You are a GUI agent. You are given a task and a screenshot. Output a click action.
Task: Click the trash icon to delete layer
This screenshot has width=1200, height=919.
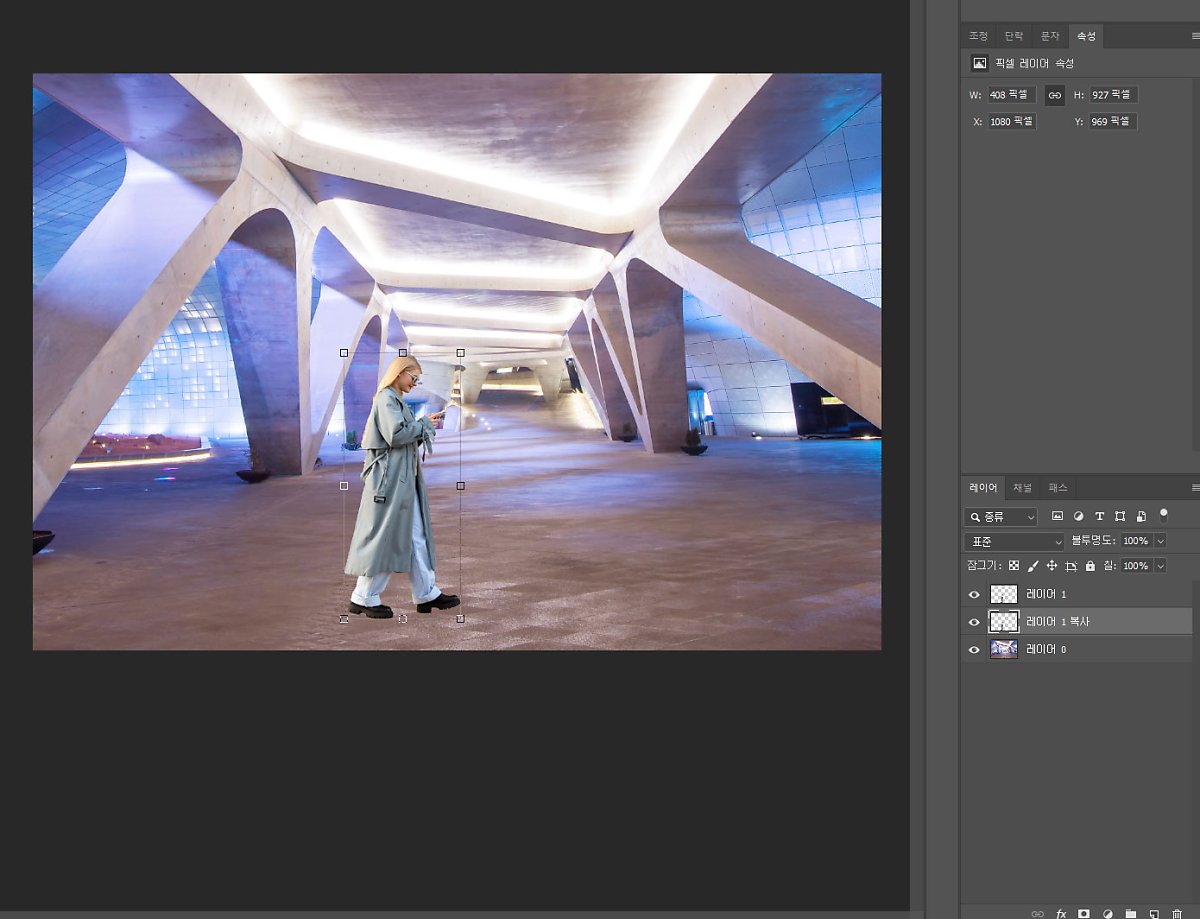point(1176,913)
